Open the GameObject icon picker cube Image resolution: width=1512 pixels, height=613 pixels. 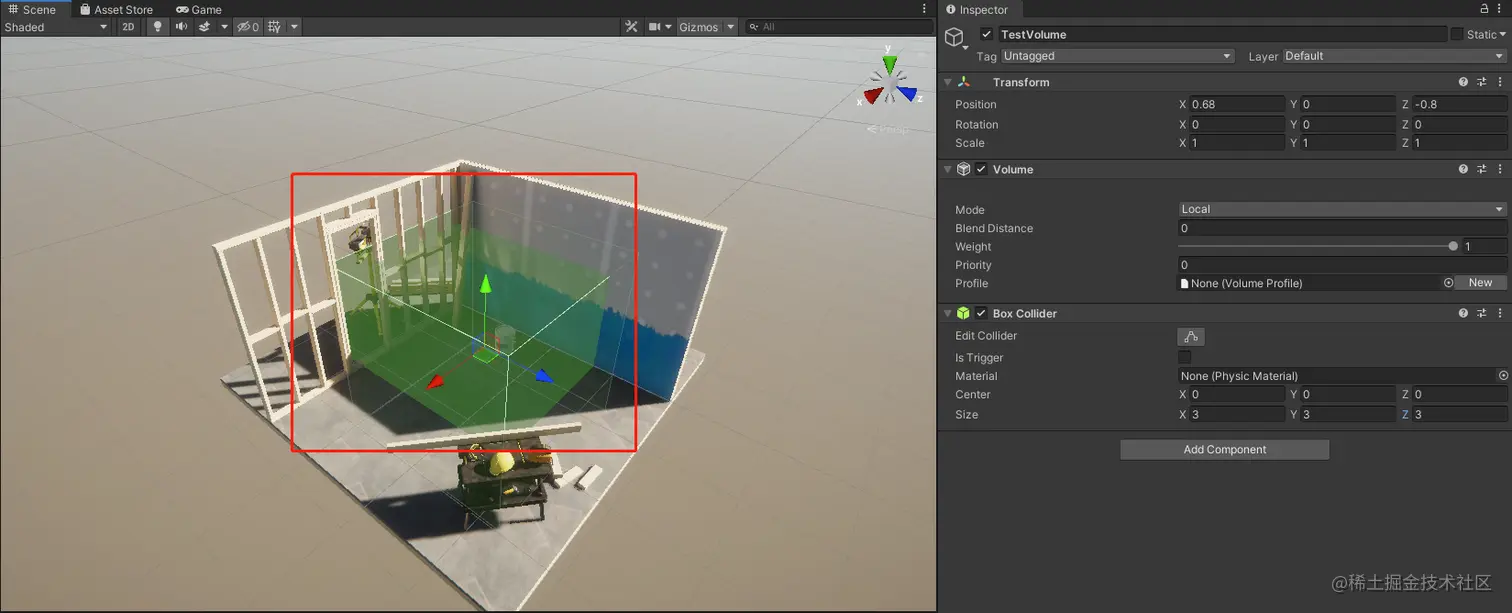point(955,38)
